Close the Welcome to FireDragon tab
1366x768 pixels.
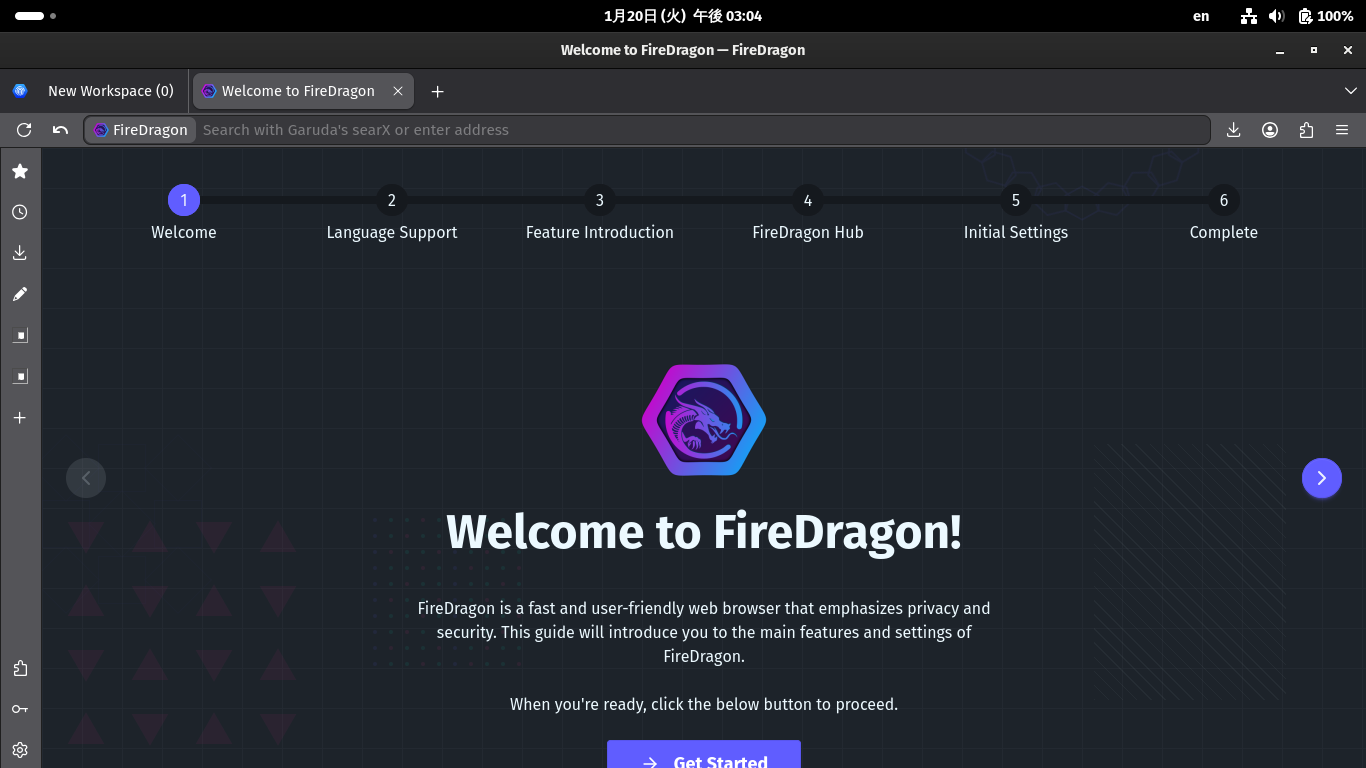point(398,91)
